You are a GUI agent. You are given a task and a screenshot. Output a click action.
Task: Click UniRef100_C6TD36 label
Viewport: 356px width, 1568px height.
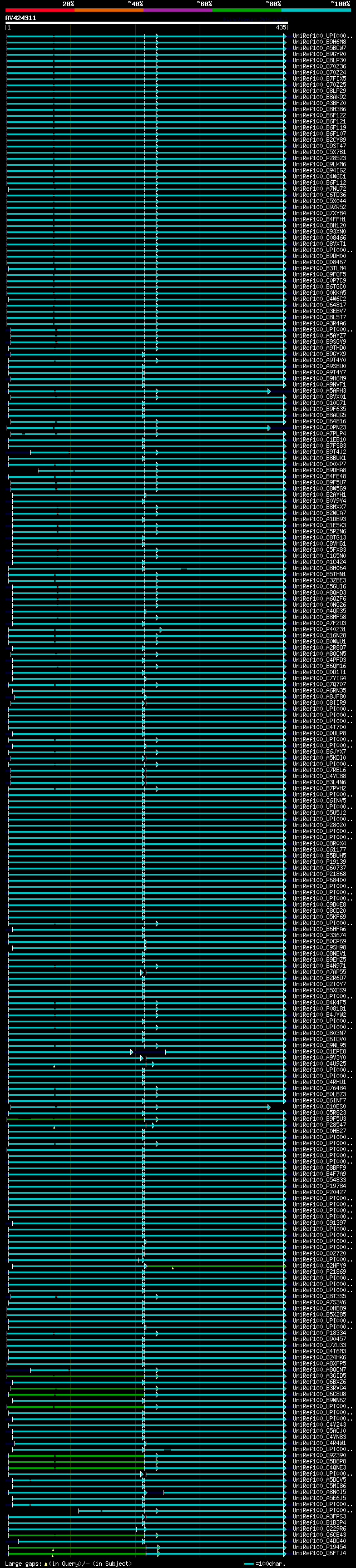point(319,195)
